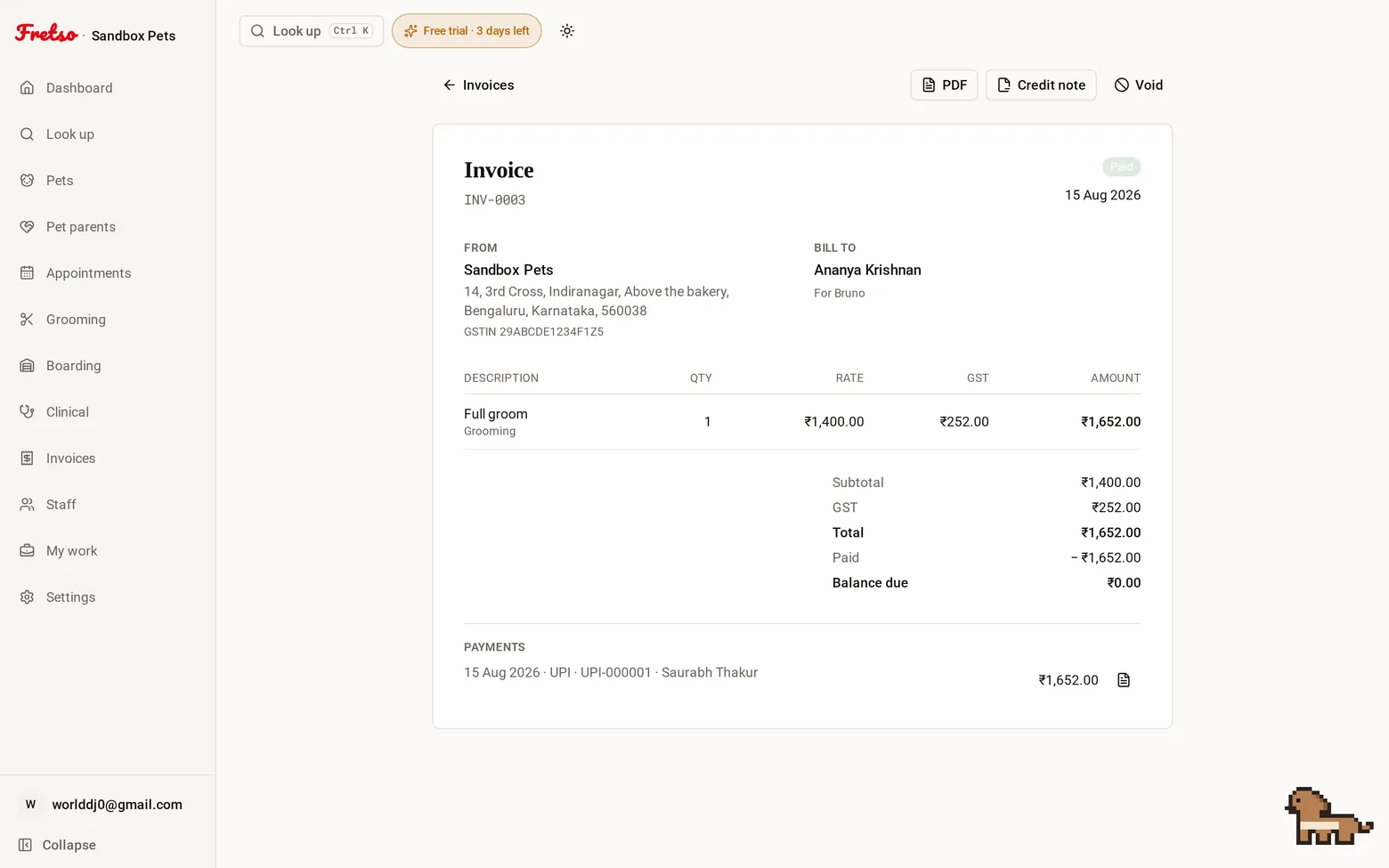Open Look up in the sidebar

point(69,134)
